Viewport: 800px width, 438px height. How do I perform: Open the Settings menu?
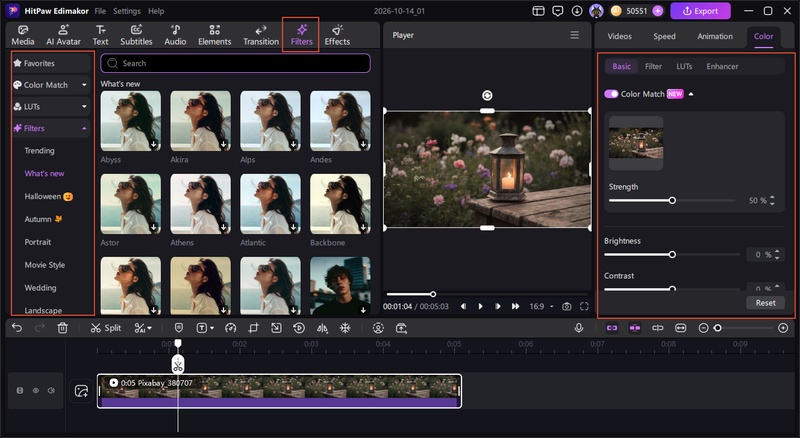(x=127, y=11)
